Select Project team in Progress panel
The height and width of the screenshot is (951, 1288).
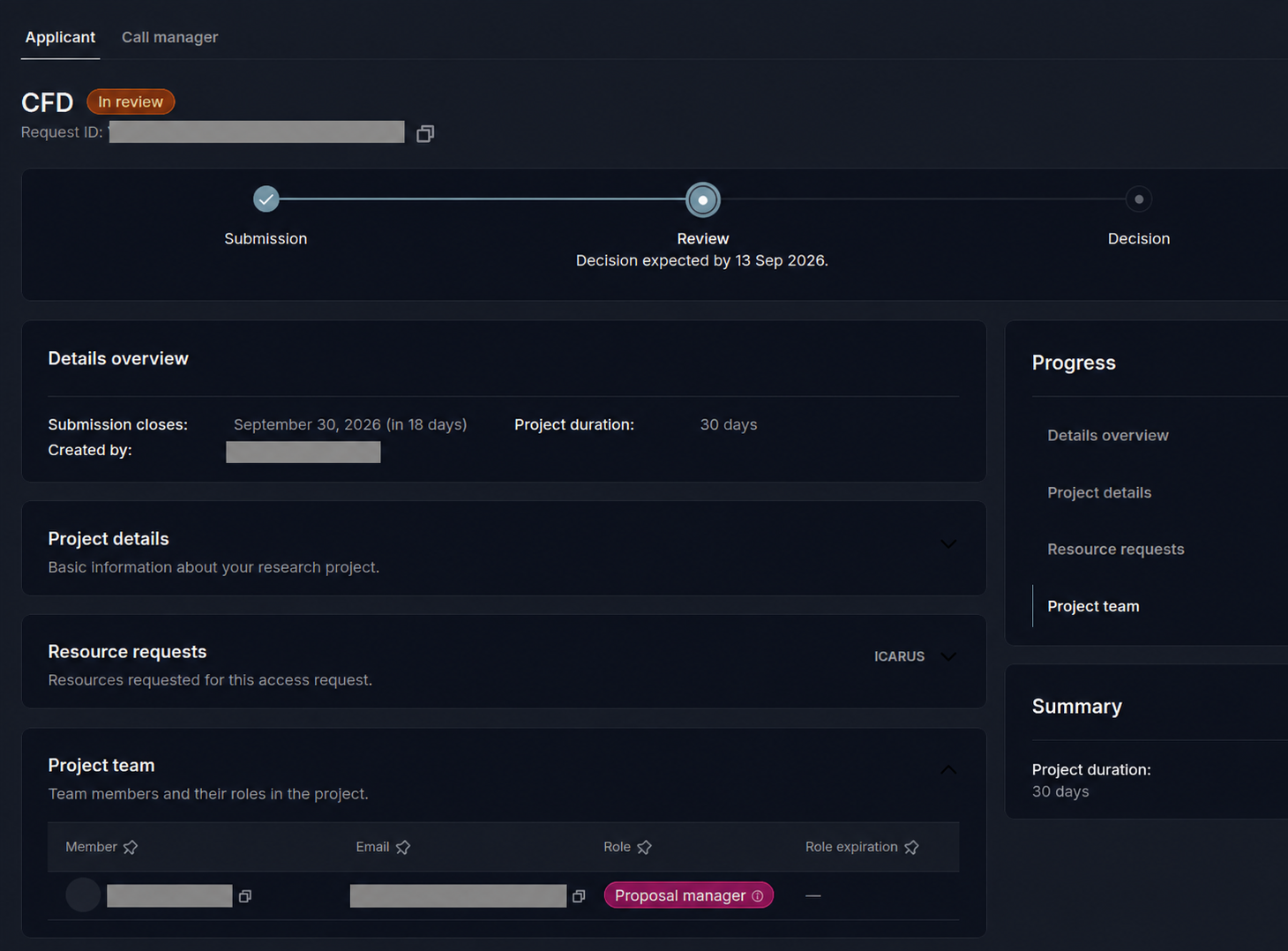point(1093,606)
